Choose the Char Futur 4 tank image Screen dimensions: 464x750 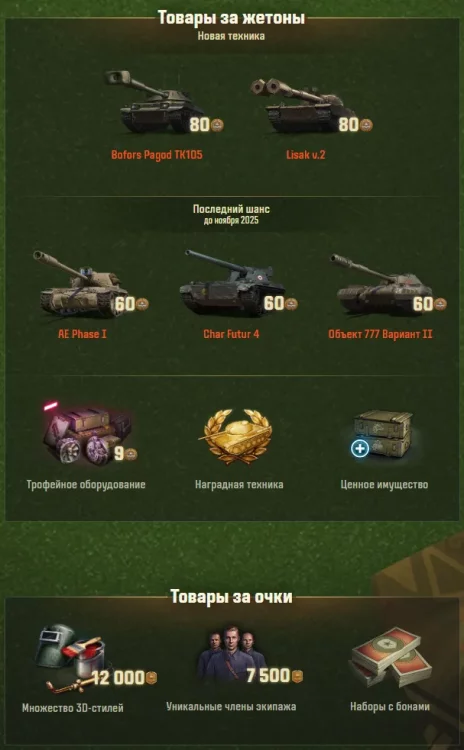click(x=231, y=282)
